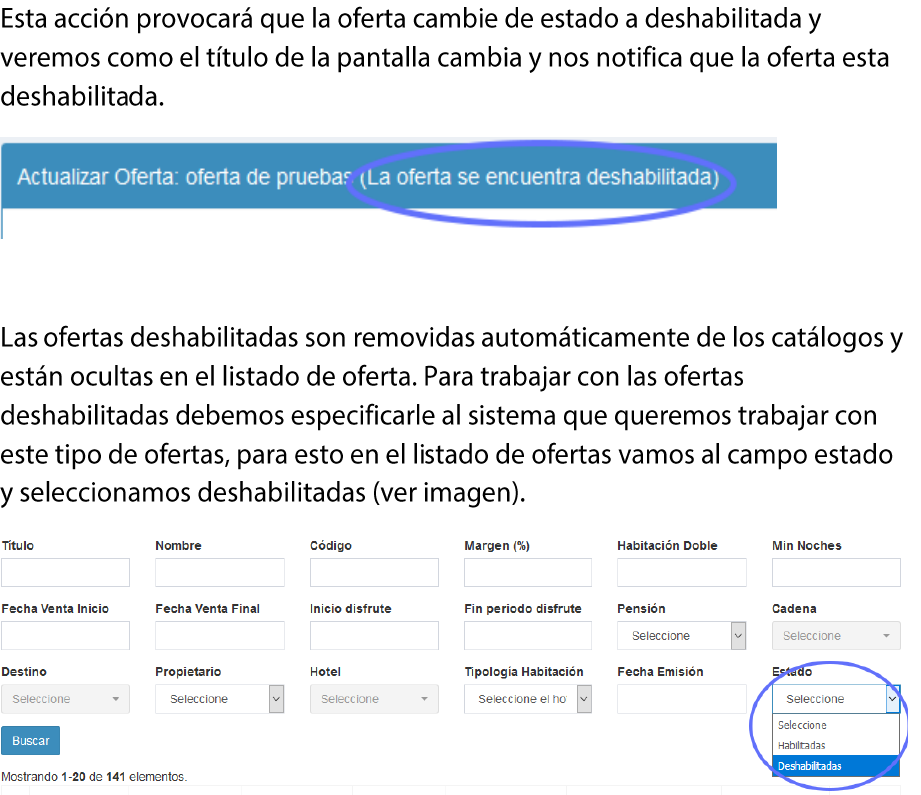Click the Fin periodo disfrute field

tap(528, 636)
